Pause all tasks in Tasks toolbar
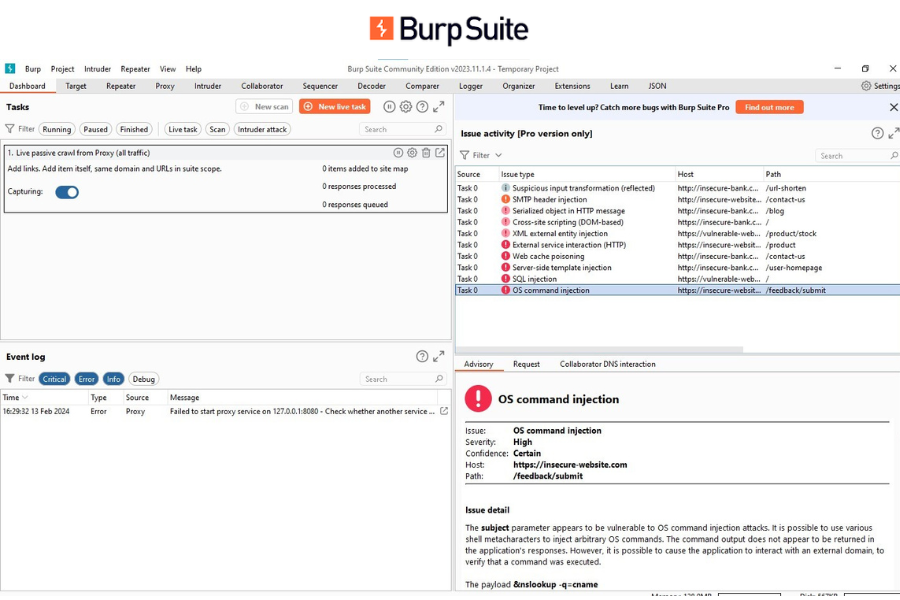The width and height of the screenshot is (900, 600). click(x=389, y=107)
